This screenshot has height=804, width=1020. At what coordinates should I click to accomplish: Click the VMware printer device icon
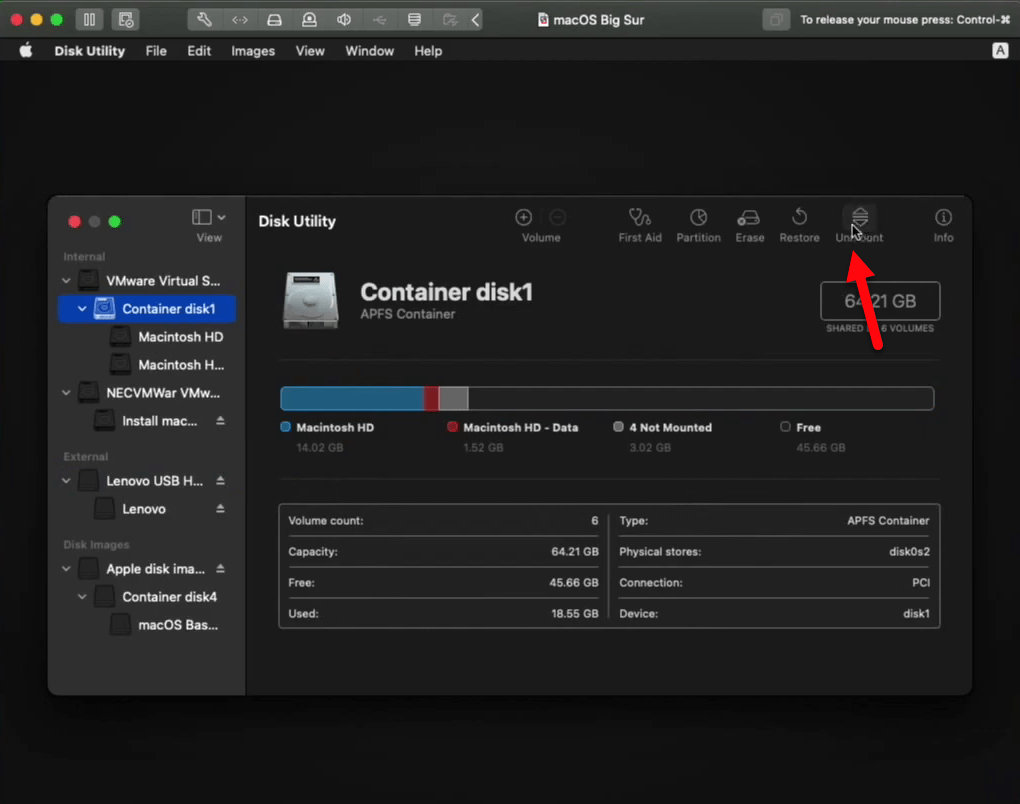point(414,20)
